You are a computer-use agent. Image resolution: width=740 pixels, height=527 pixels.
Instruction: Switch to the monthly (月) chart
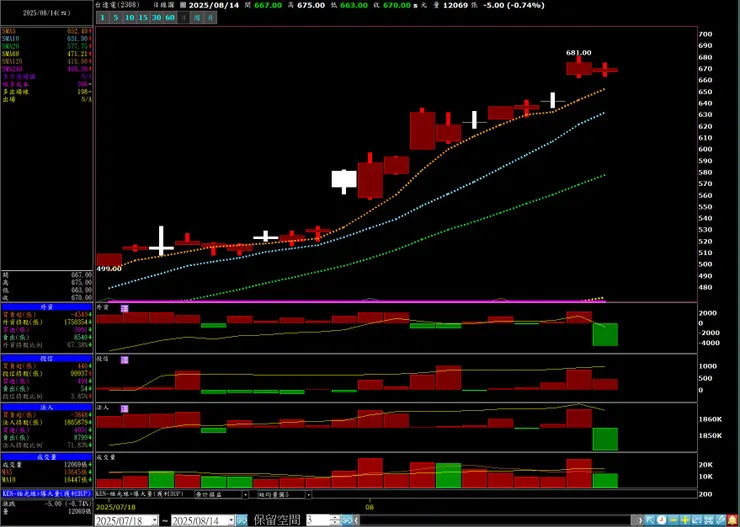pyautogui.click(x=210, y=18)
